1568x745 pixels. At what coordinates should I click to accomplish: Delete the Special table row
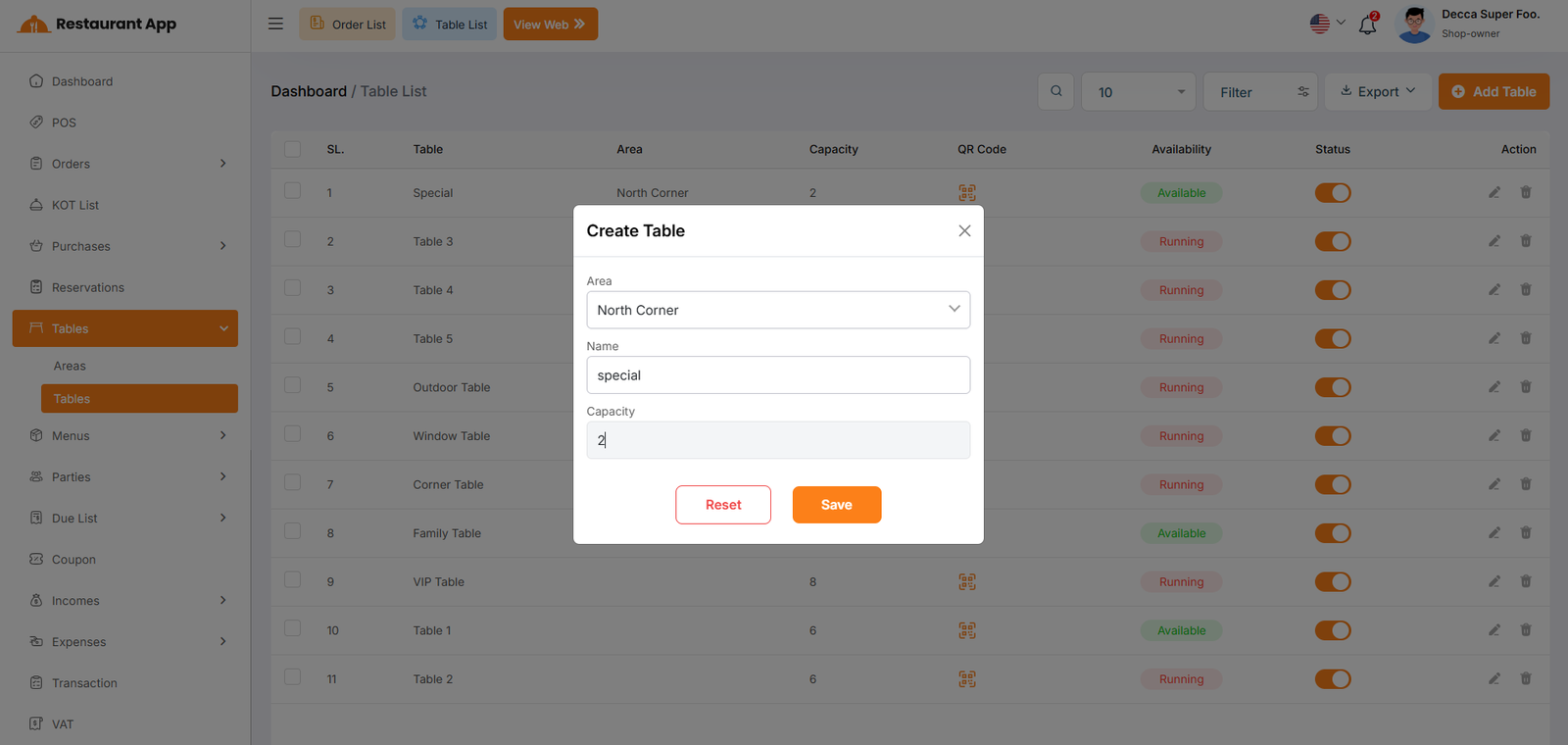coord(1525,192)
